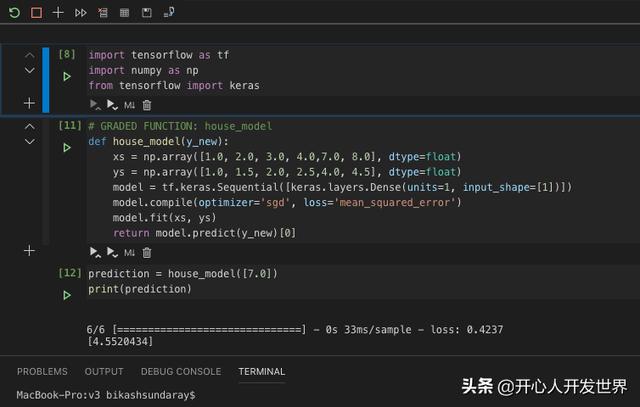640x407 pixels.
Task: Restart the kernel with the green circular arrow
Action: click(x=14, y=13)
